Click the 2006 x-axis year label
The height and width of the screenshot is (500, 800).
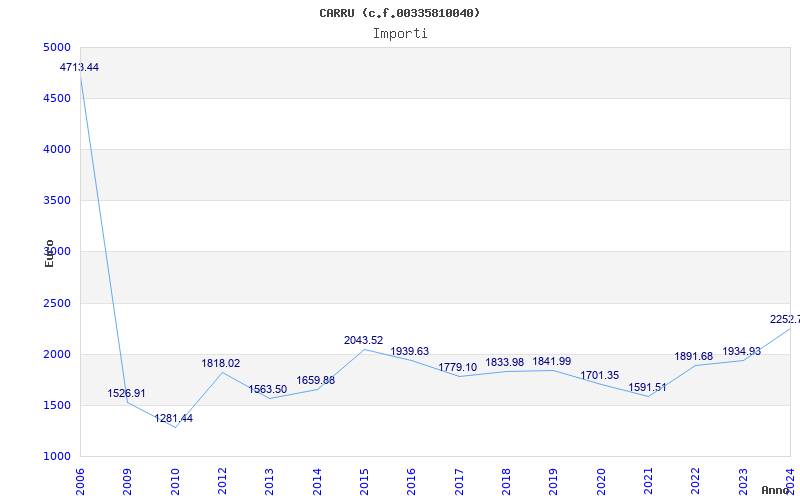pyautogui.click(x=80, y=482)
